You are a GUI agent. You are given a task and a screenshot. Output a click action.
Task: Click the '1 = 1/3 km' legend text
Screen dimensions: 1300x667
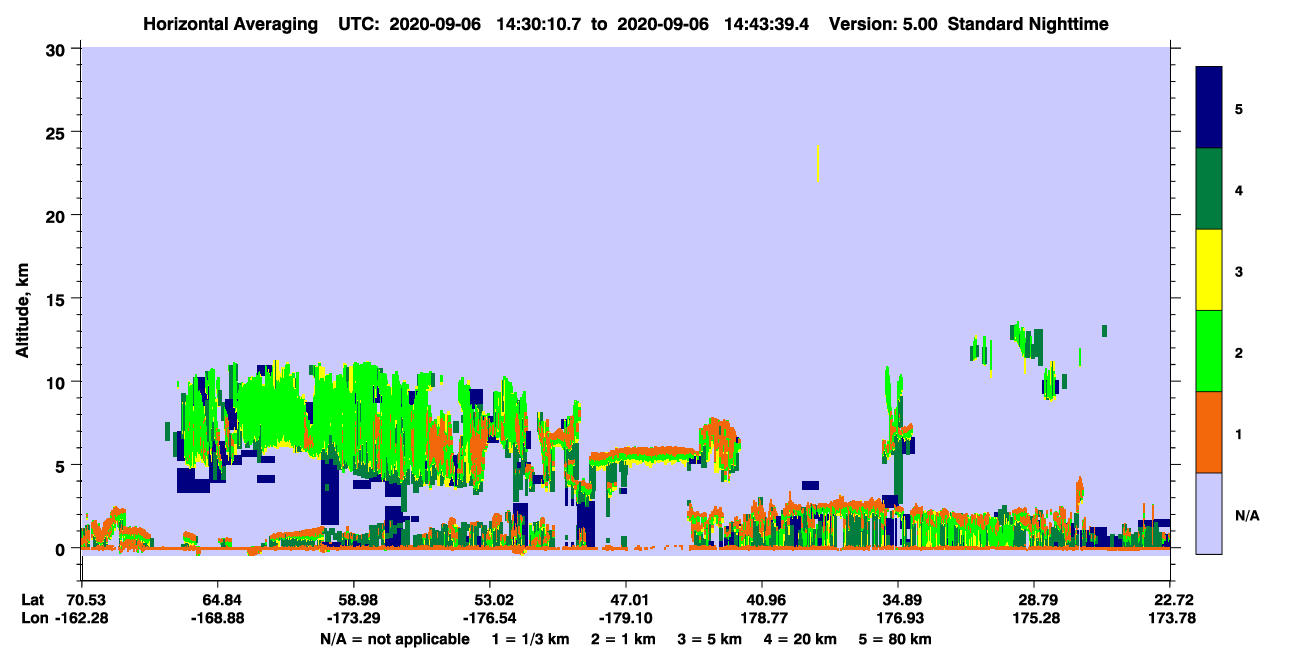531,639
